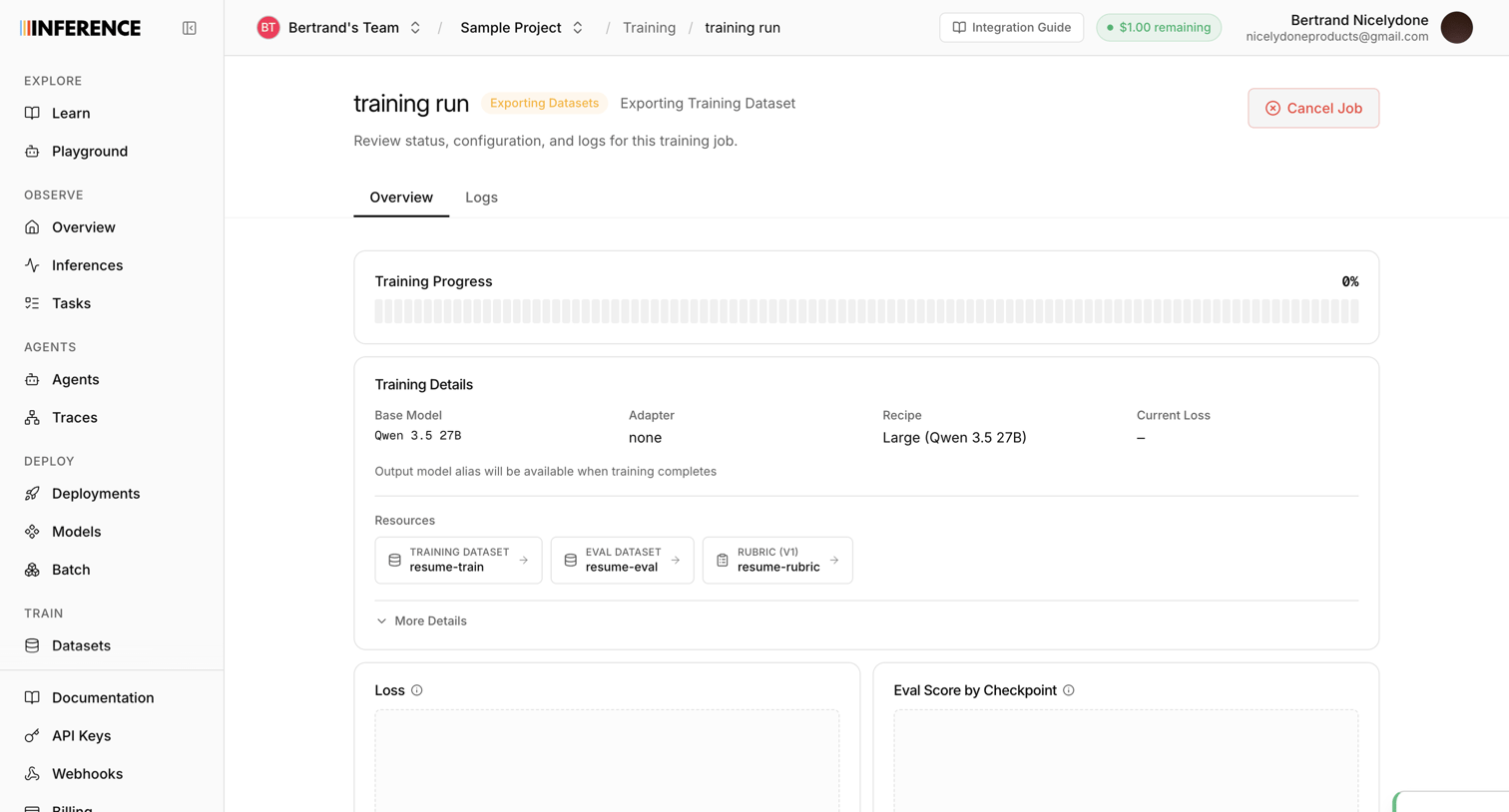Click the Exporting Datasets status badge

(544, 104)
